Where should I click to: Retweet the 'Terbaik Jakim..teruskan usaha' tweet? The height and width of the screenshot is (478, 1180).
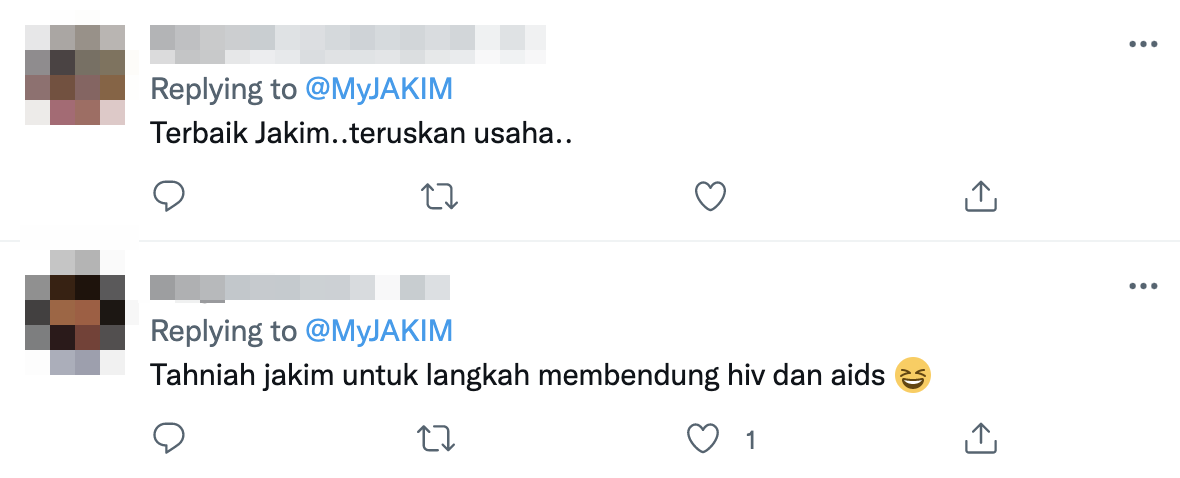point(439,196)
